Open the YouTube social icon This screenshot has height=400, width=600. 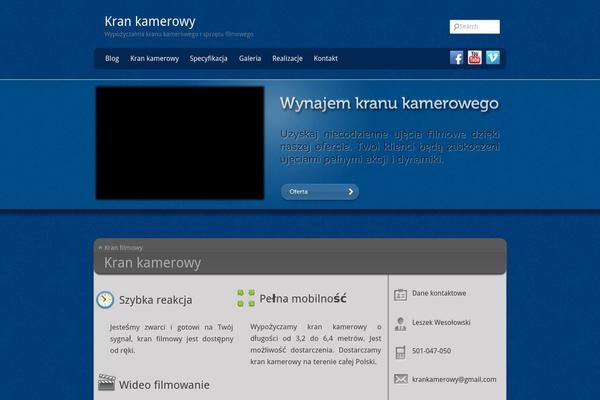(x=475, y=58)
